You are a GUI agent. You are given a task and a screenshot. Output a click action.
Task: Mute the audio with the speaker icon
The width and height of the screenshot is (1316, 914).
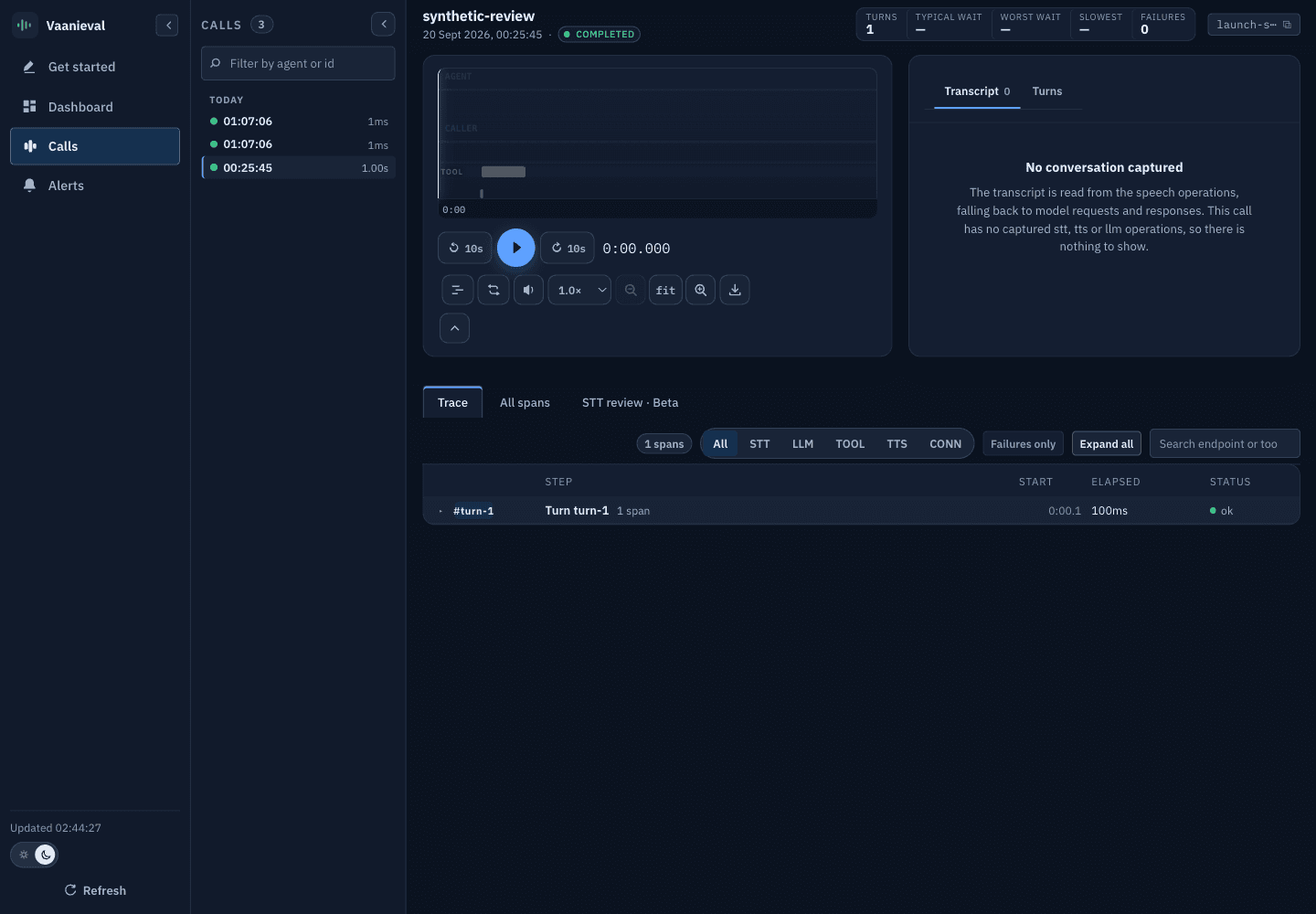coord(528,290)
